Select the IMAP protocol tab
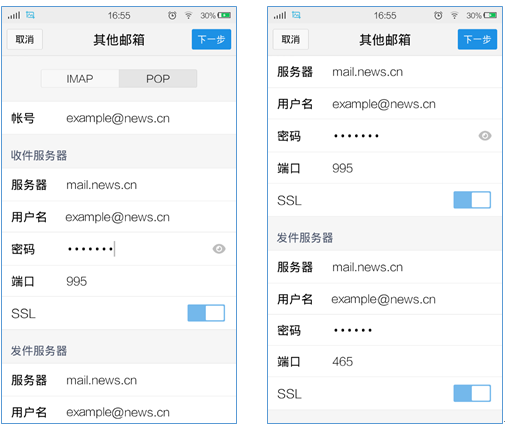This screenshot has width=505, height=428. pos(80,79)
